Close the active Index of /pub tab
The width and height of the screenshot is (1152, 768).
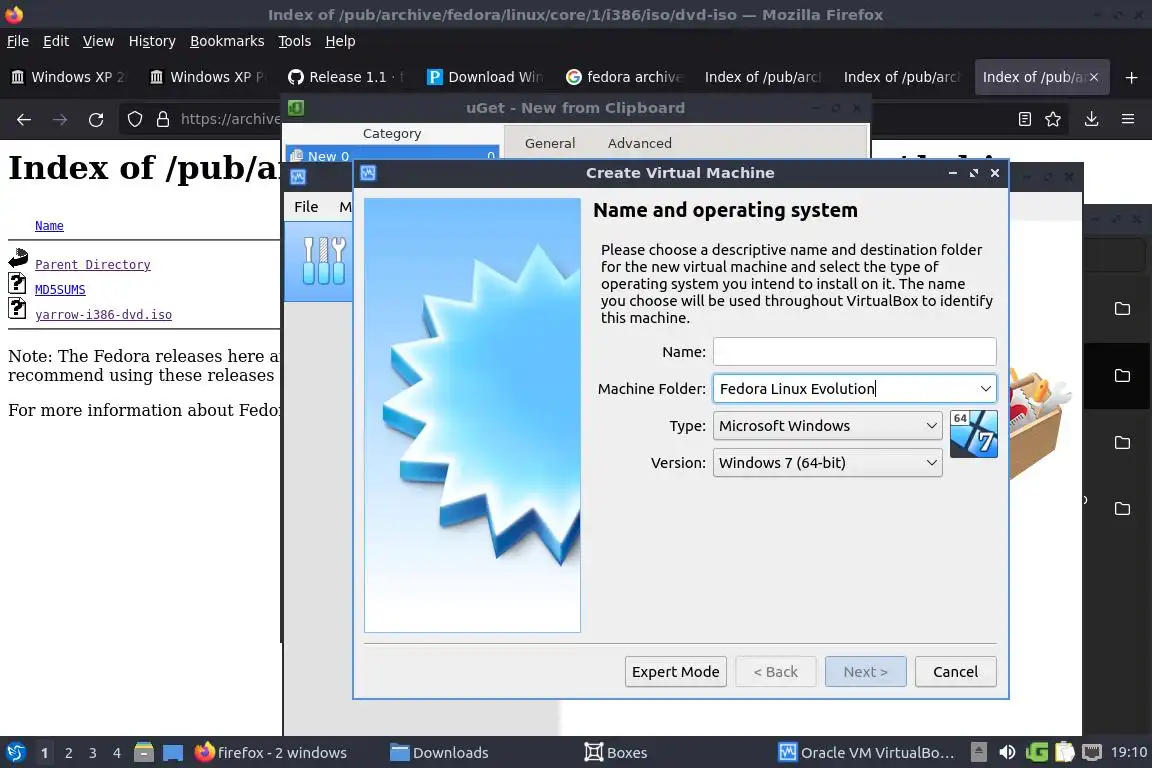pos(1093,77)
